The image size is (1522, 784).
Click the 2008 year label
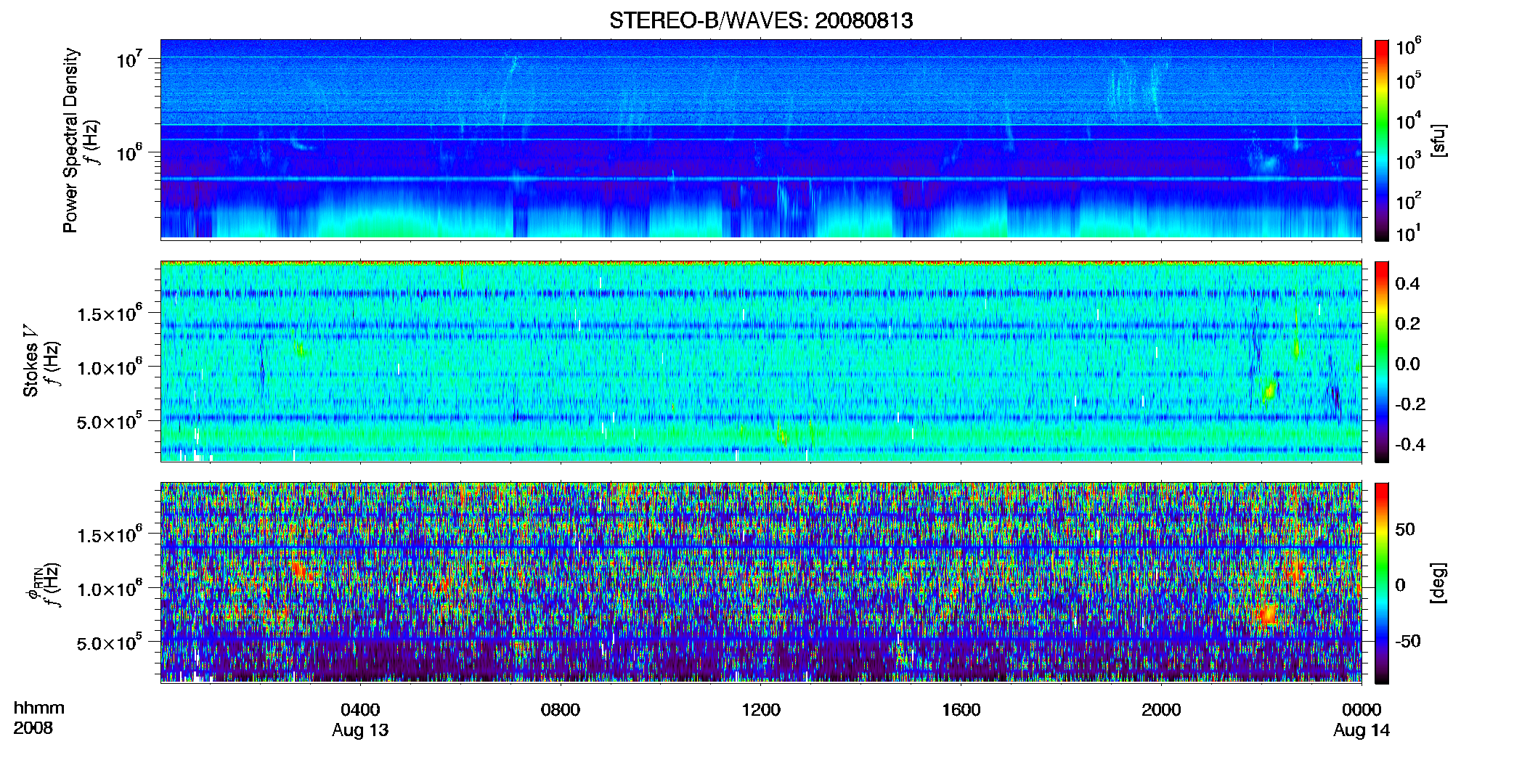click(33, 728)
